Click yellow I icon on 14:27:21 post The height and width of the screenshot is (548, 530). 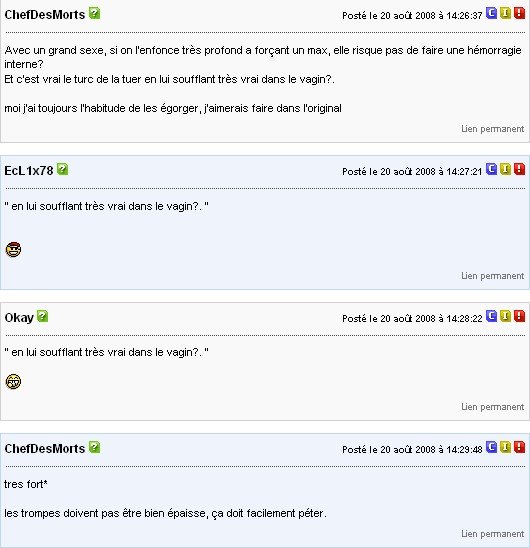[506, 169]
